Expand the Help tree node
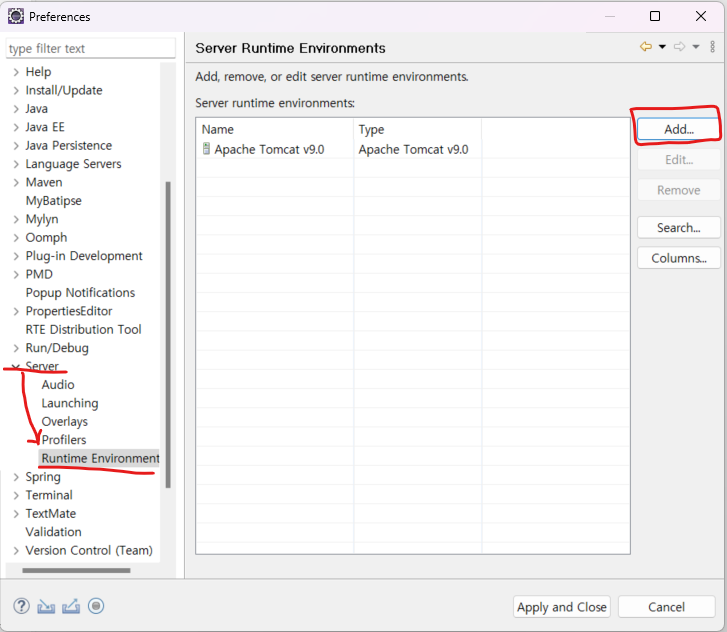This screenshot has height=632, width=727. 16,72
